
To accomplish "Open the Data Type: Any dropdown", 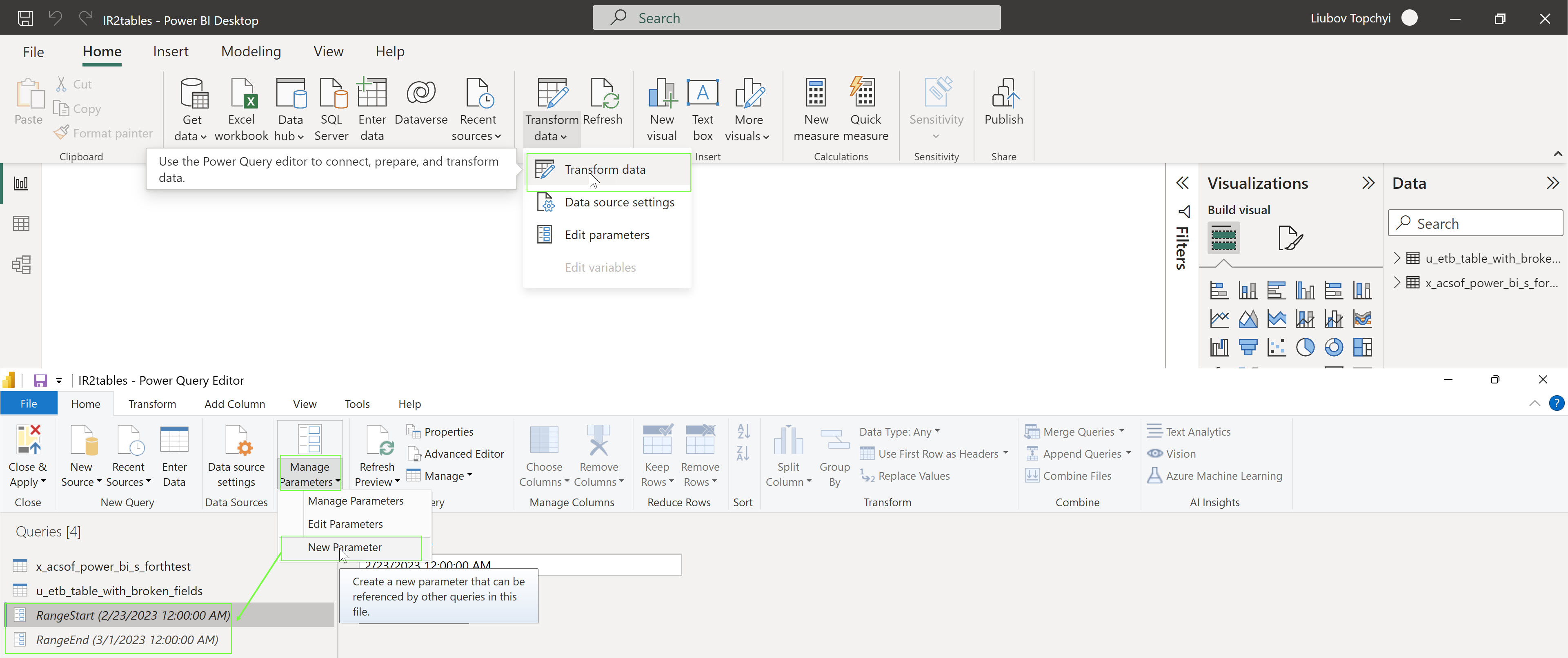I will click(x=899, y=432).
